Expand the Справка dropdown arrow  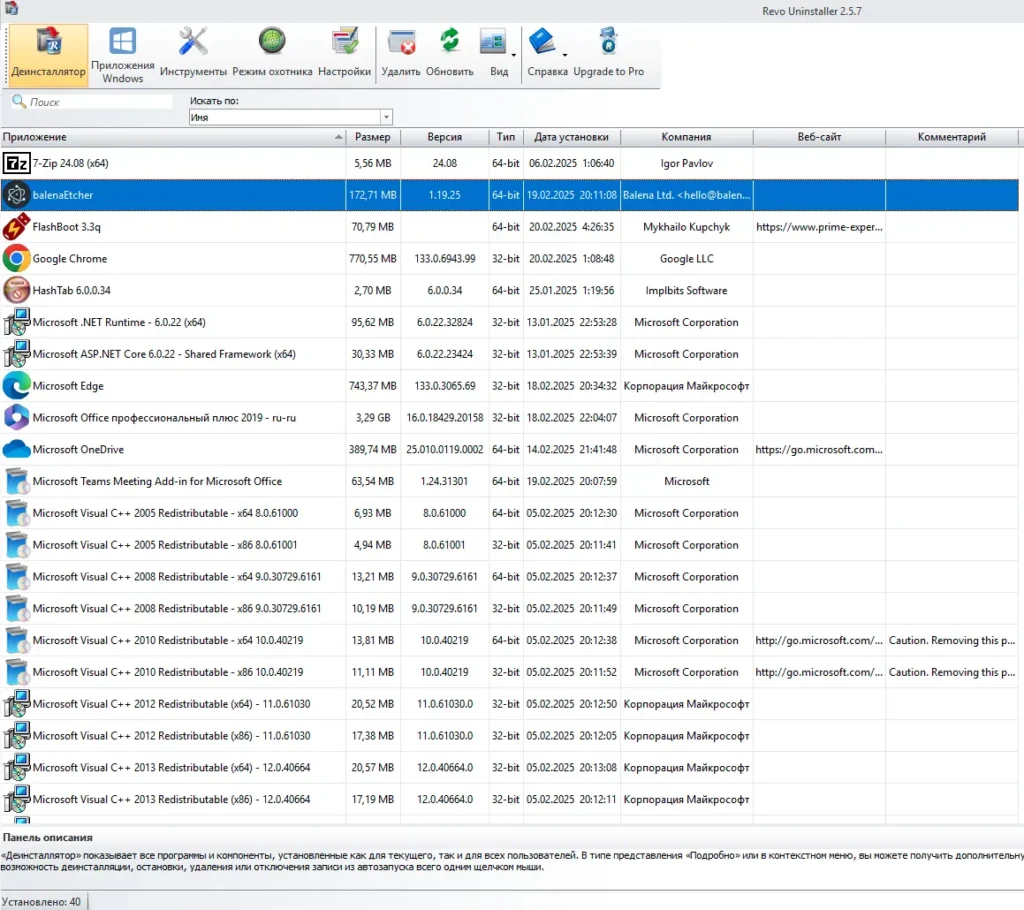565,56
